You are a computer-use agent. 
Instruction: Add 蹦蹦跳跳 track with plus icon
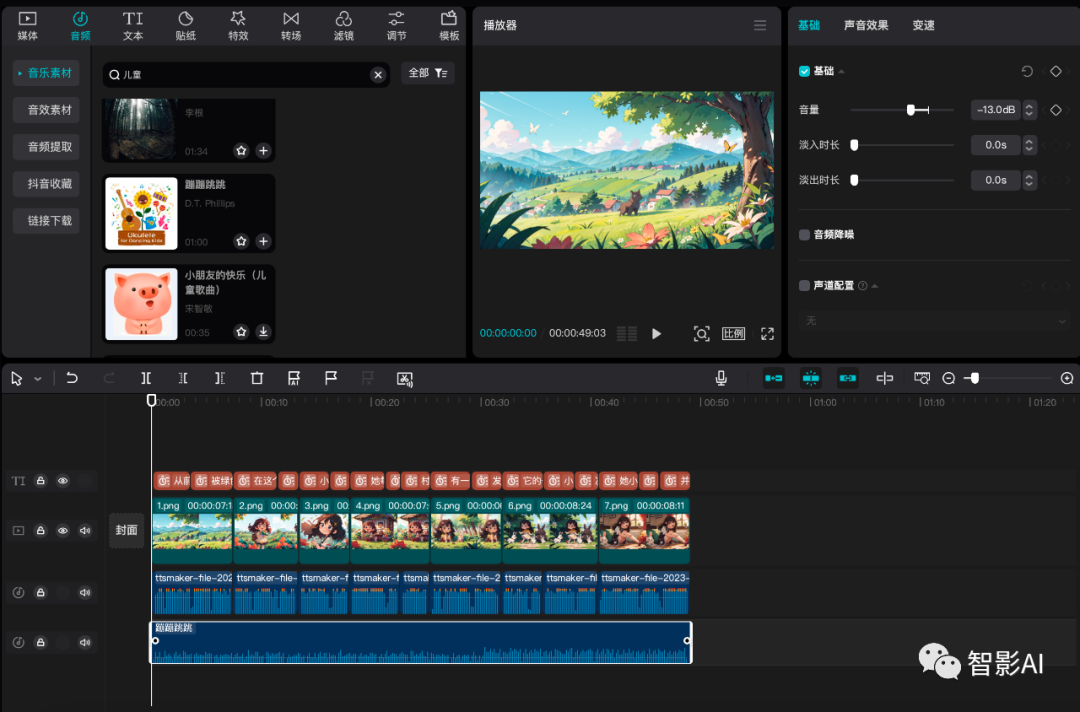[x=263, y=241]
